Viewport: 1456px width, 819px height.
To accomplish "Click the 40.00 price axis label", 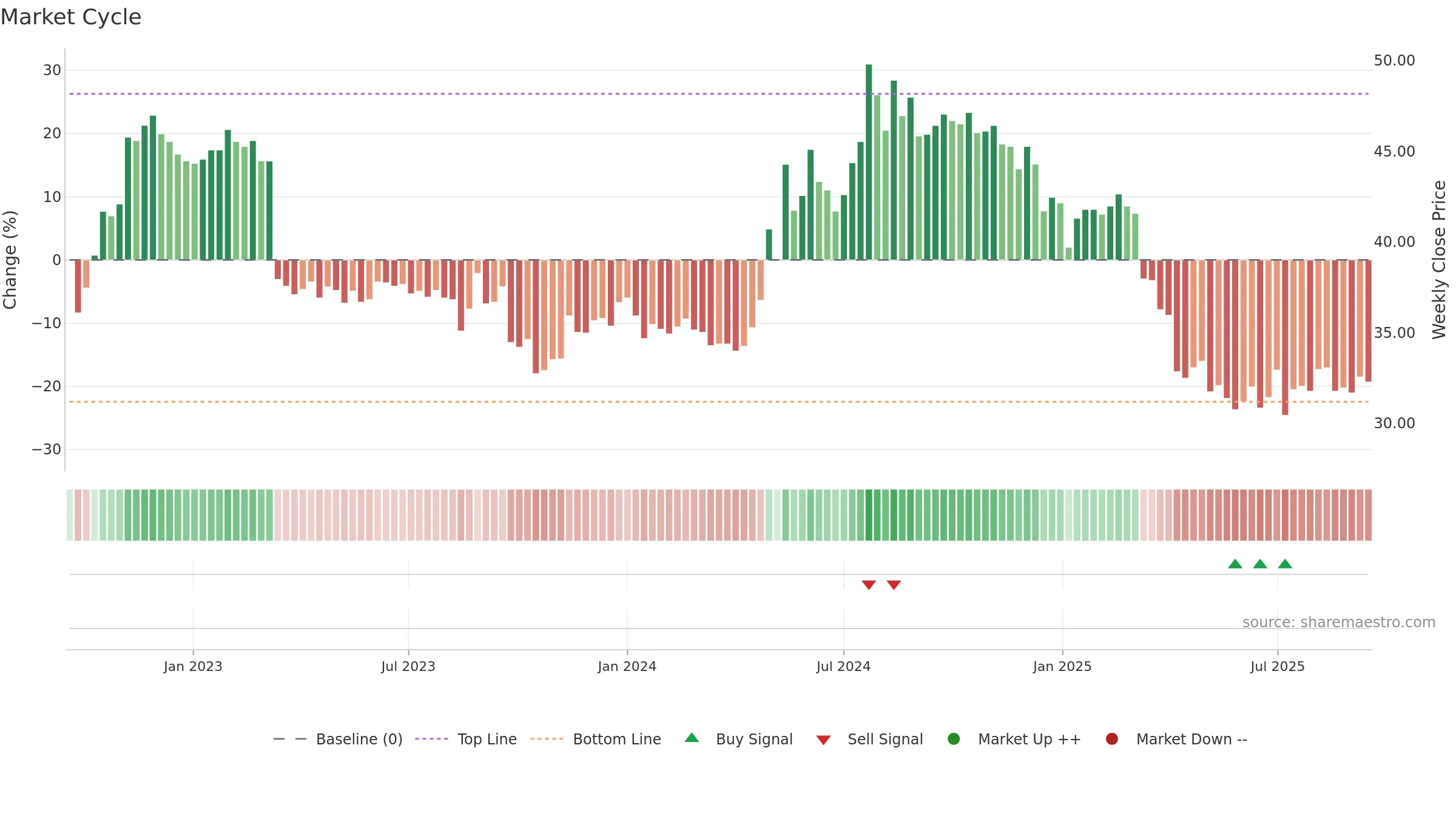I will [1394, 241].
